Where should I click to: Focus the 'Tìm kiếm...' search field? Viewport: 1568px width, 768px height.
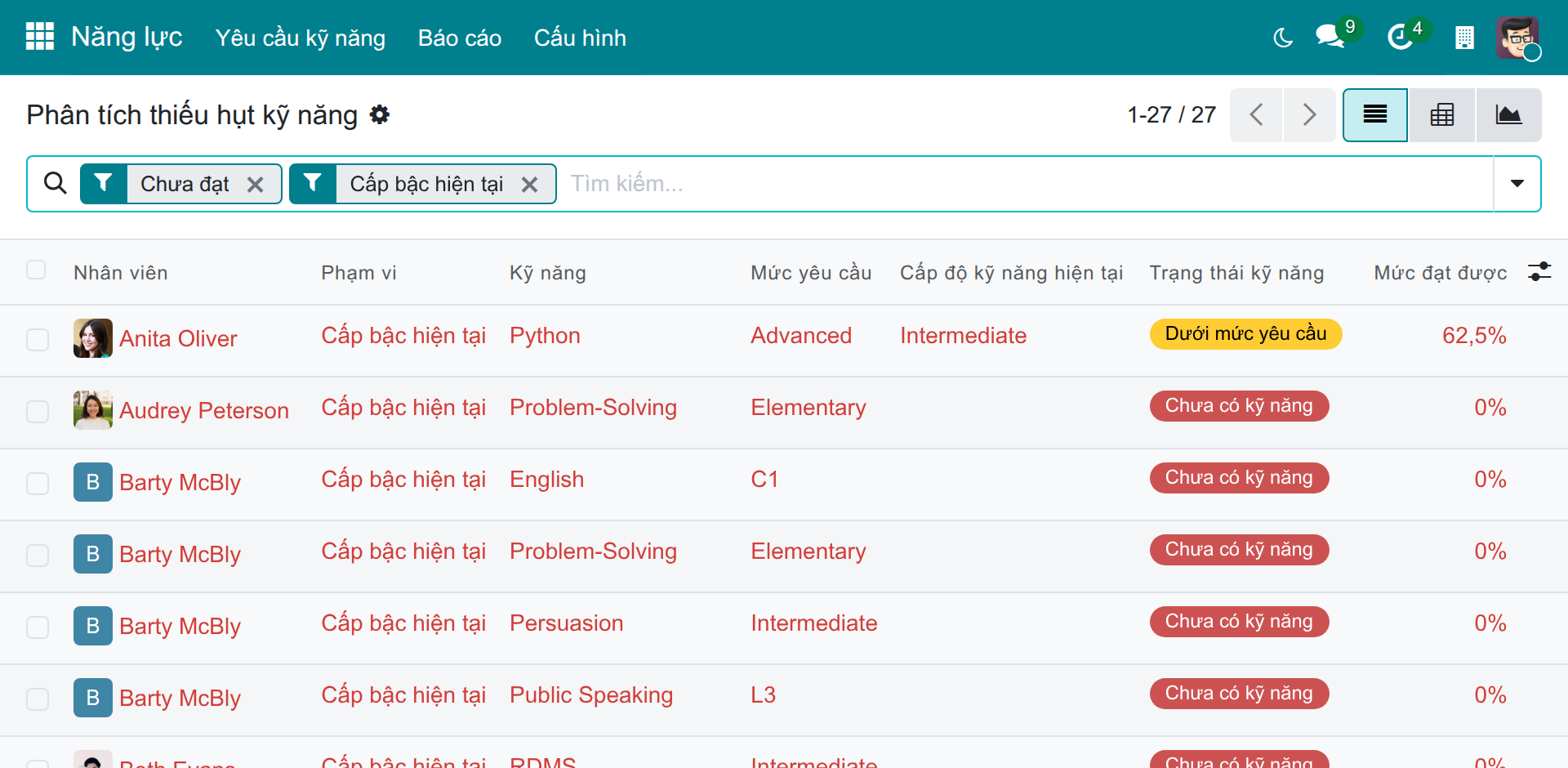(x=1029, y=184)
